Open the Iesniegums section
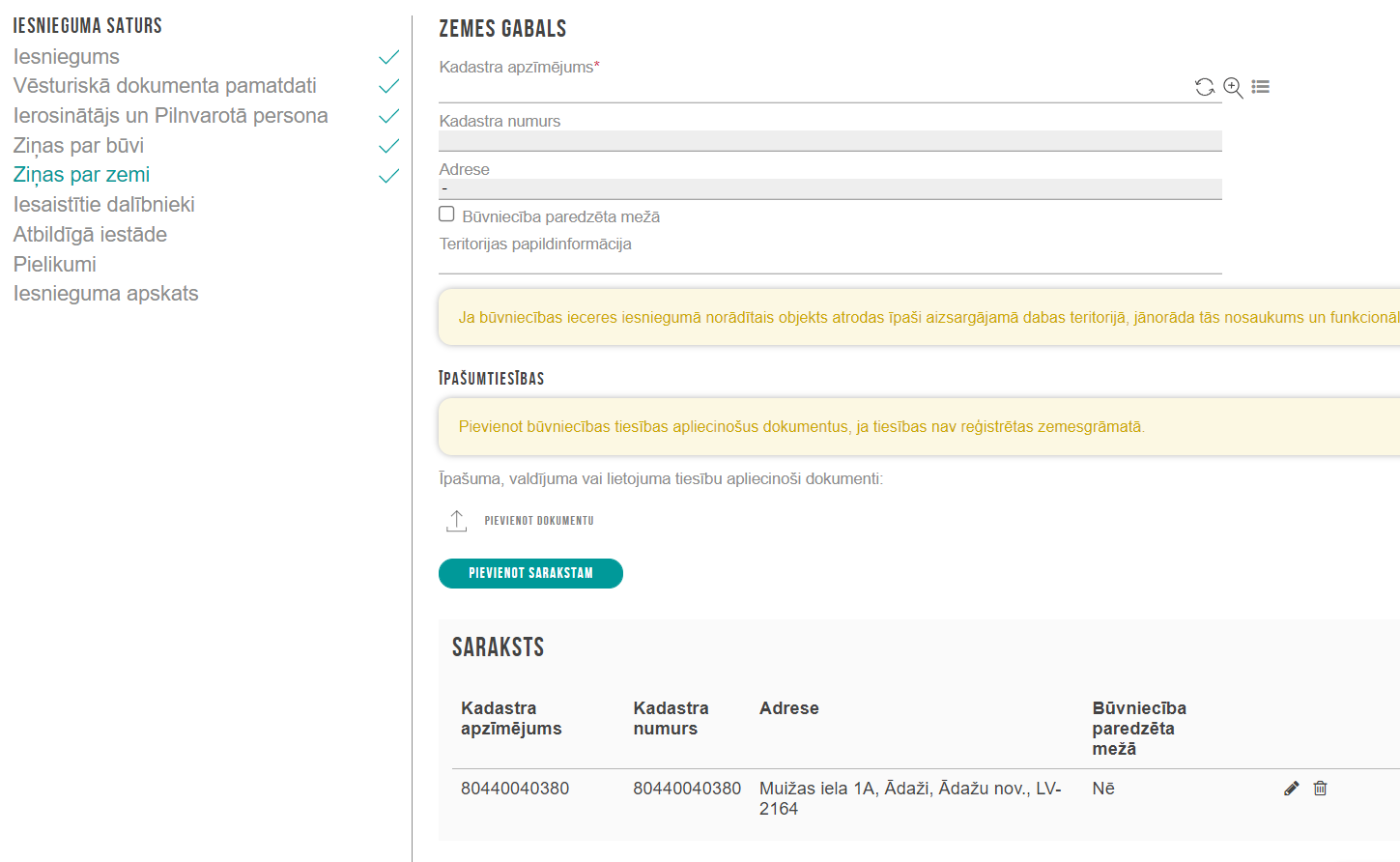This screenshot has width=1400, height=862. (x=67, y=57)
